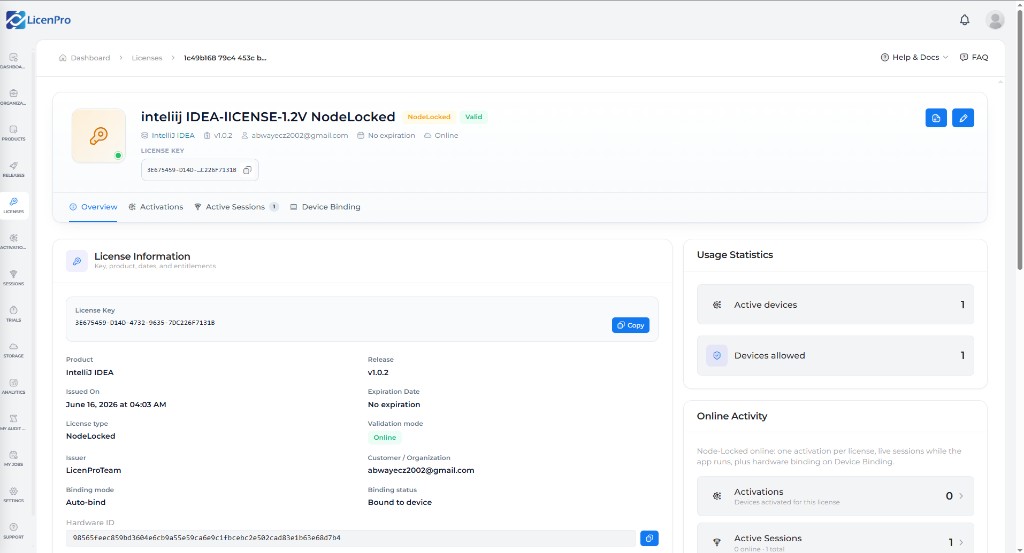Open Sessions in the left sidebar
Screen dimensions: 1024x553
(13, 278)
